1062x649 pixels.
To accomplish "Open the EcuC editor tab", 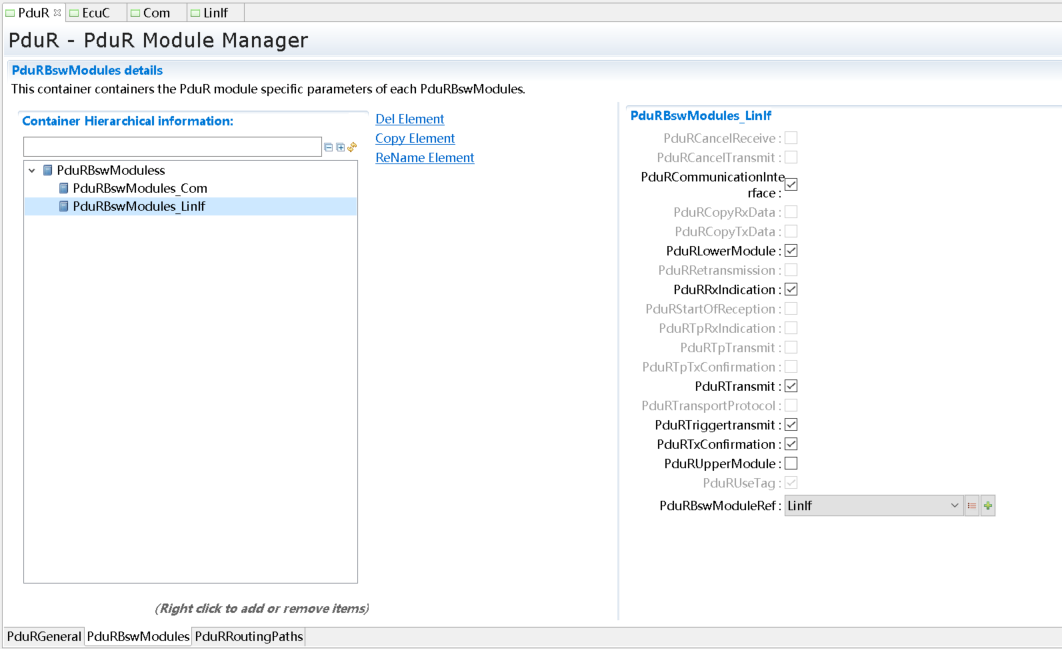I will (x=96, y=13).
